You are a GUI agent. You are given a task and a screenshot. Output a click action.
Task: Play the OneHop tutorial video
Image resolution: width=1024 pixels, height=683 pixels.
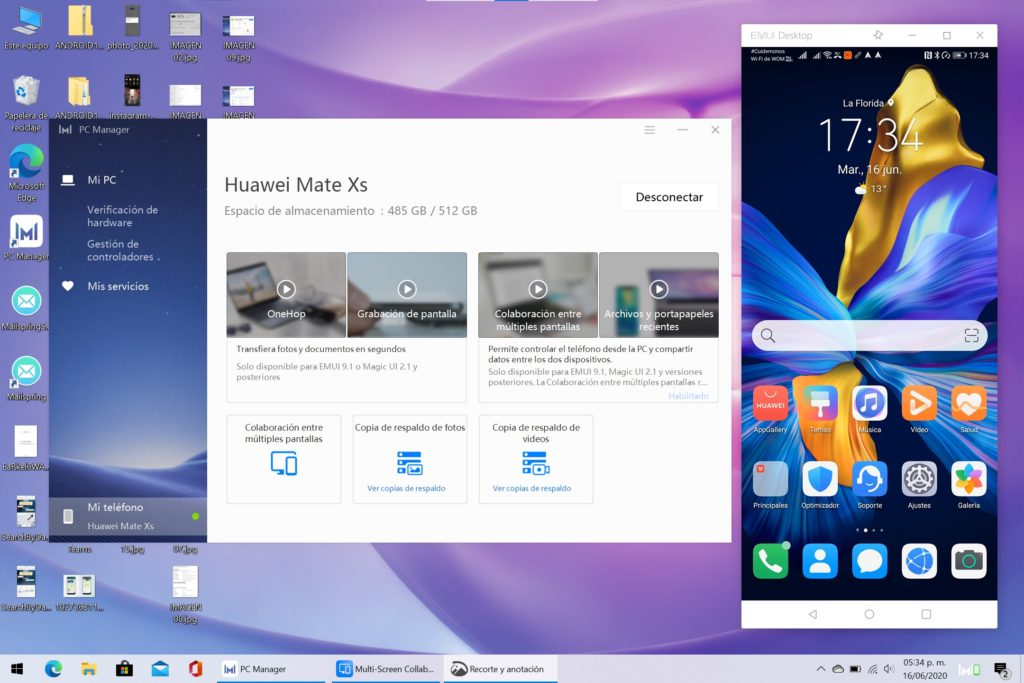[x=286, y=289]
